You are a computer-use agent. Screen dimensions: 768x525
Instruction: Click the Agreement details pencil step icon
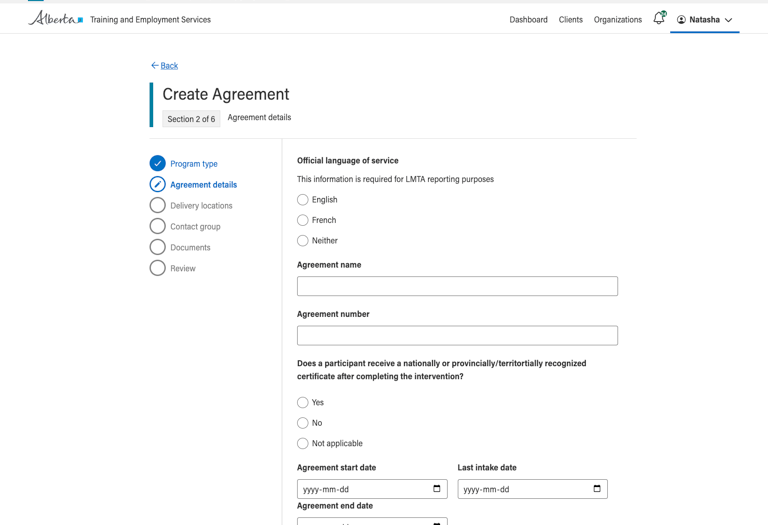point(157,184)
